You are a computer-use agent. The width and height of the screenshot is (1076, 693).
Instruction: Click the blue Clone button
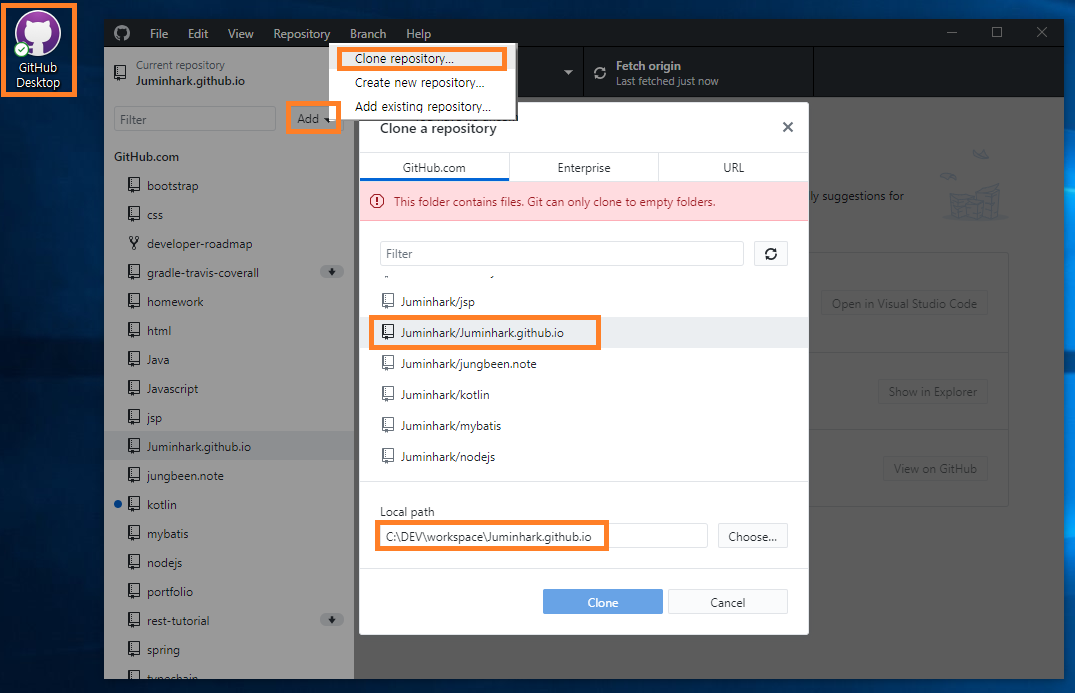point(603,602)
